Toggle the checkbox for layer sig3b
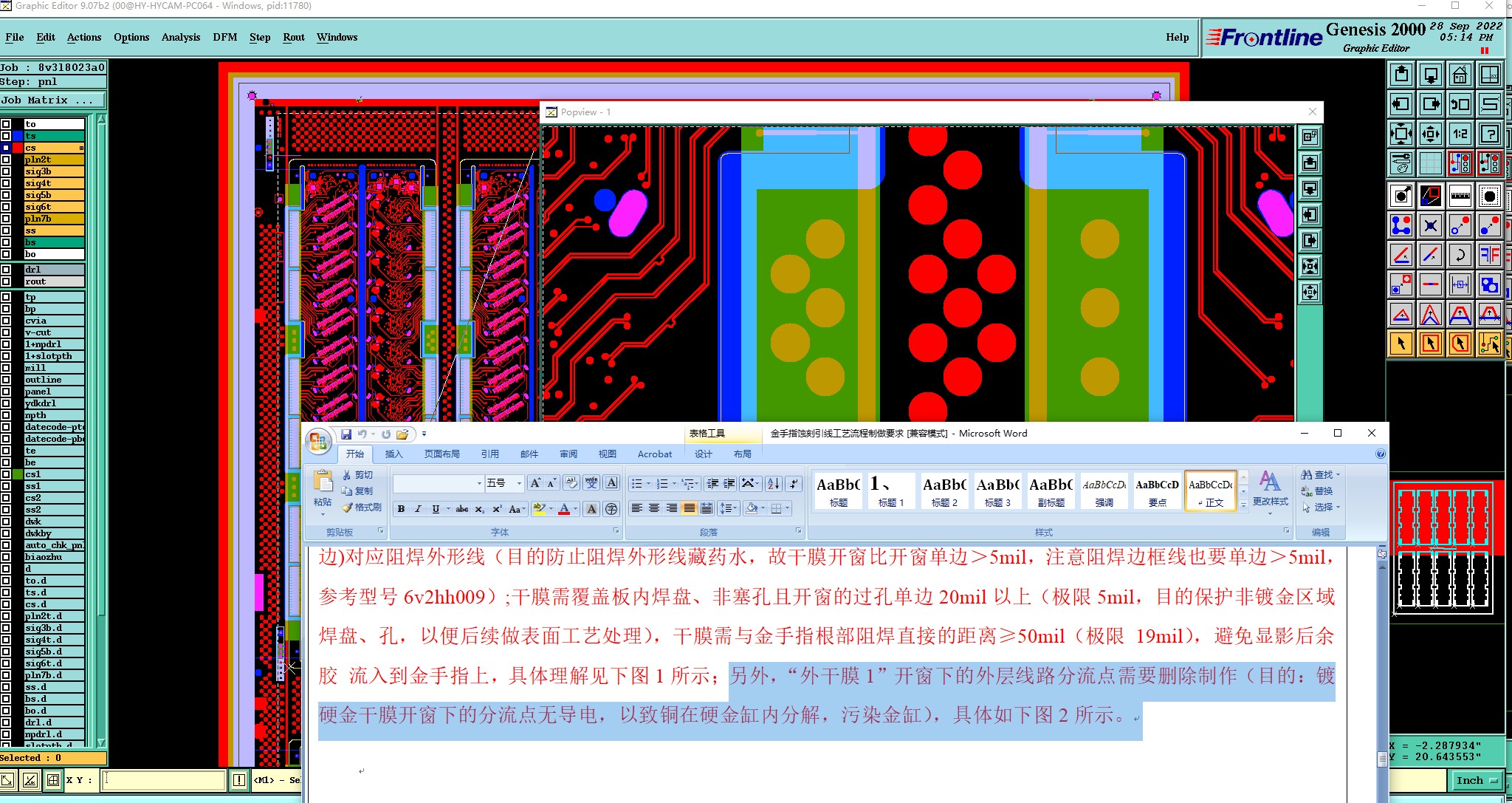This screenshot has height=803, width=1512. tap(6, 171)
